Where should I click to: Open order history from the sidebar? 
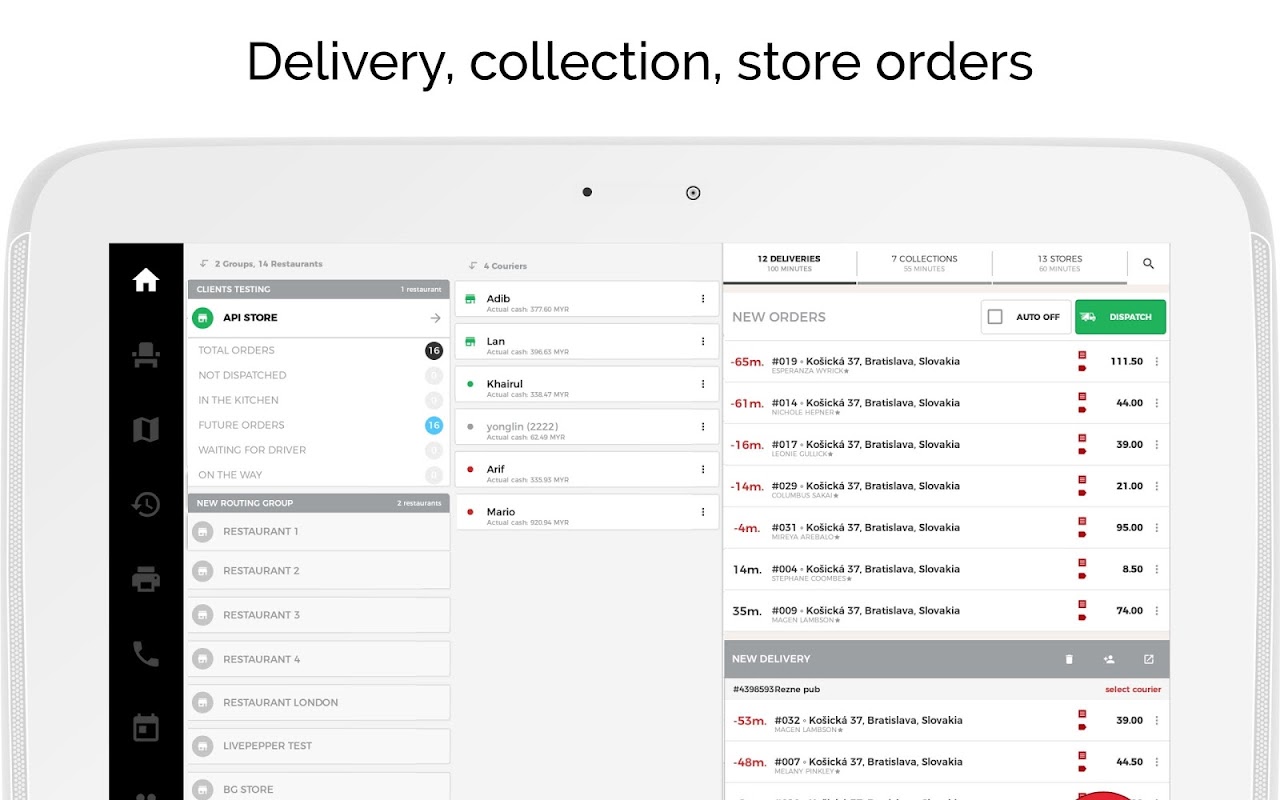[x=146, y=504]
